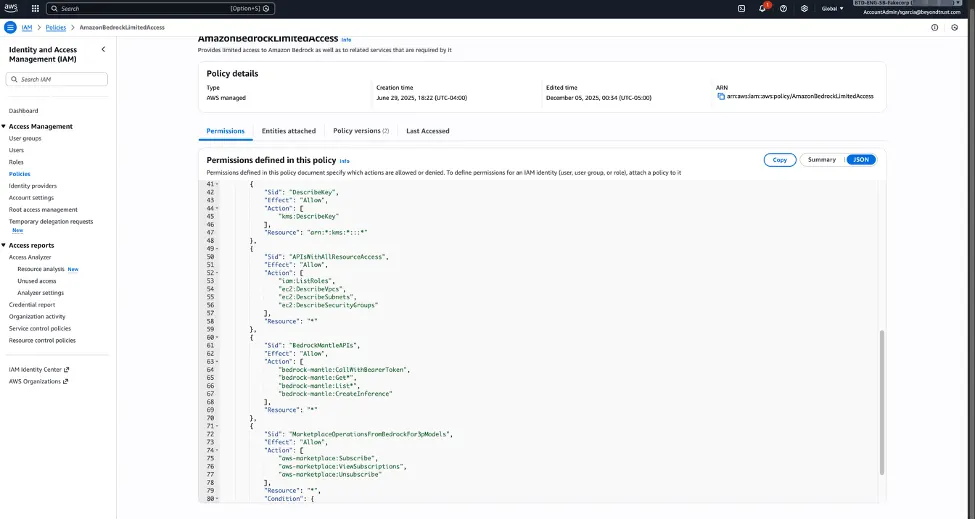Switch permissions view to Summary
The image size is (977, 520).
(822, 160)
